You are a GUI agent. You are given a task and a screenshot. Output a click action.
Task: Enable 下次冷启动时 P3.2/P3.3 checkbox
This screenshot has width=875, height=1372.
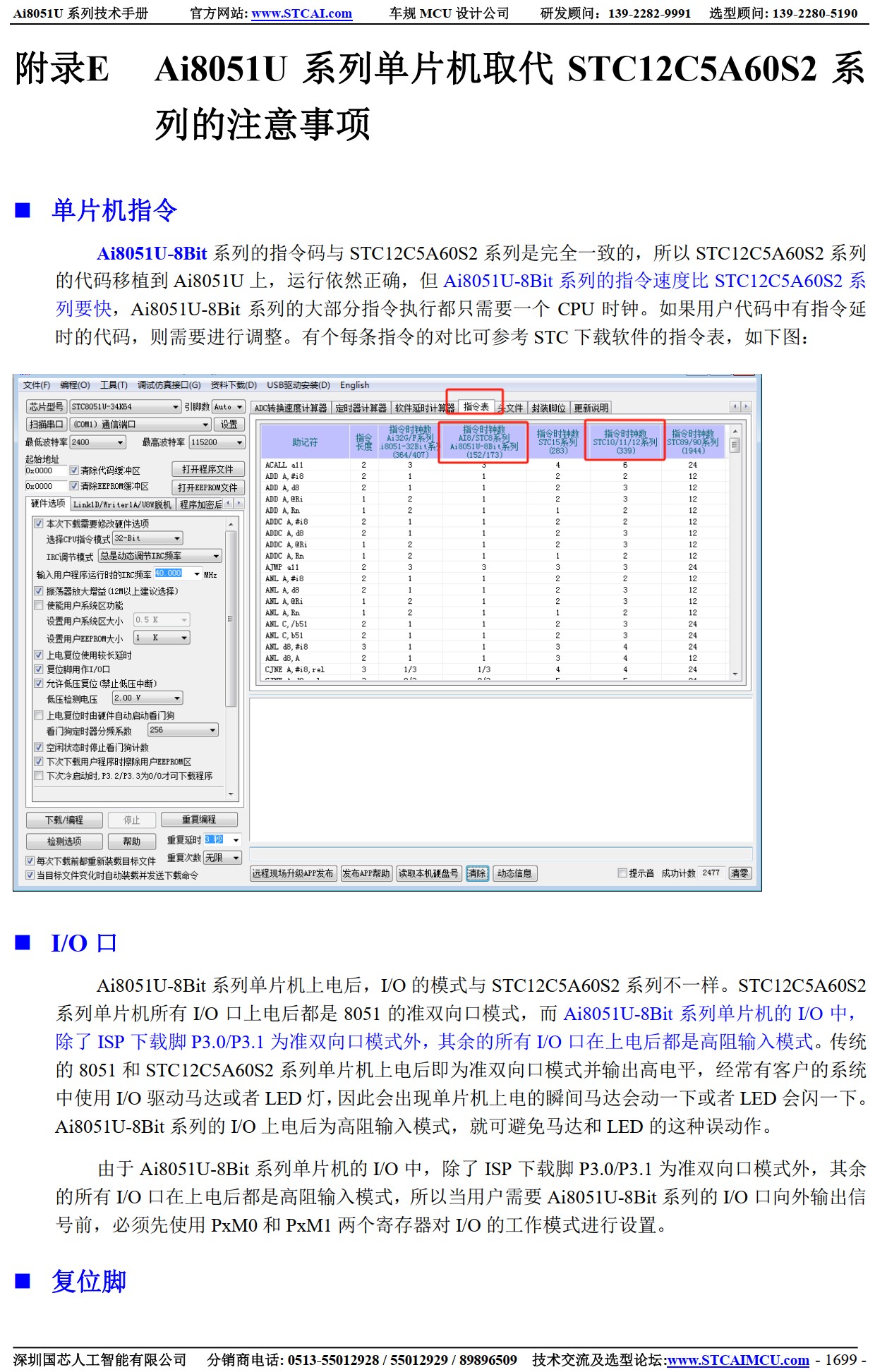39,776
